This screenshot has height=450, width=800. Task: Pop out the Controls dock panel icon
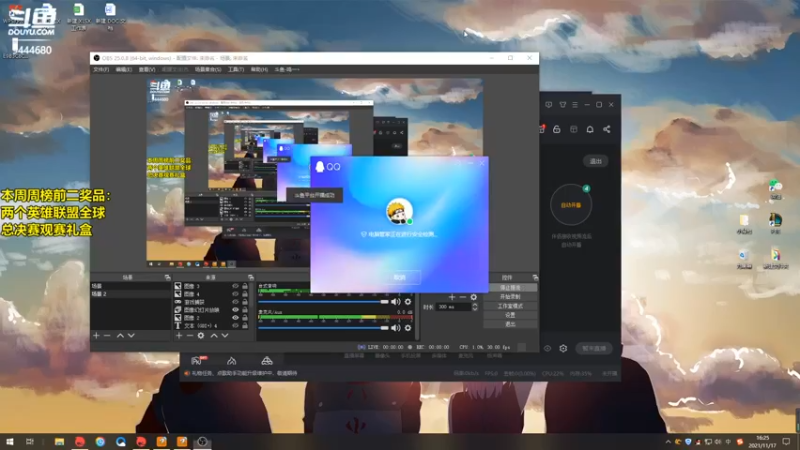(x=535, y=278)
